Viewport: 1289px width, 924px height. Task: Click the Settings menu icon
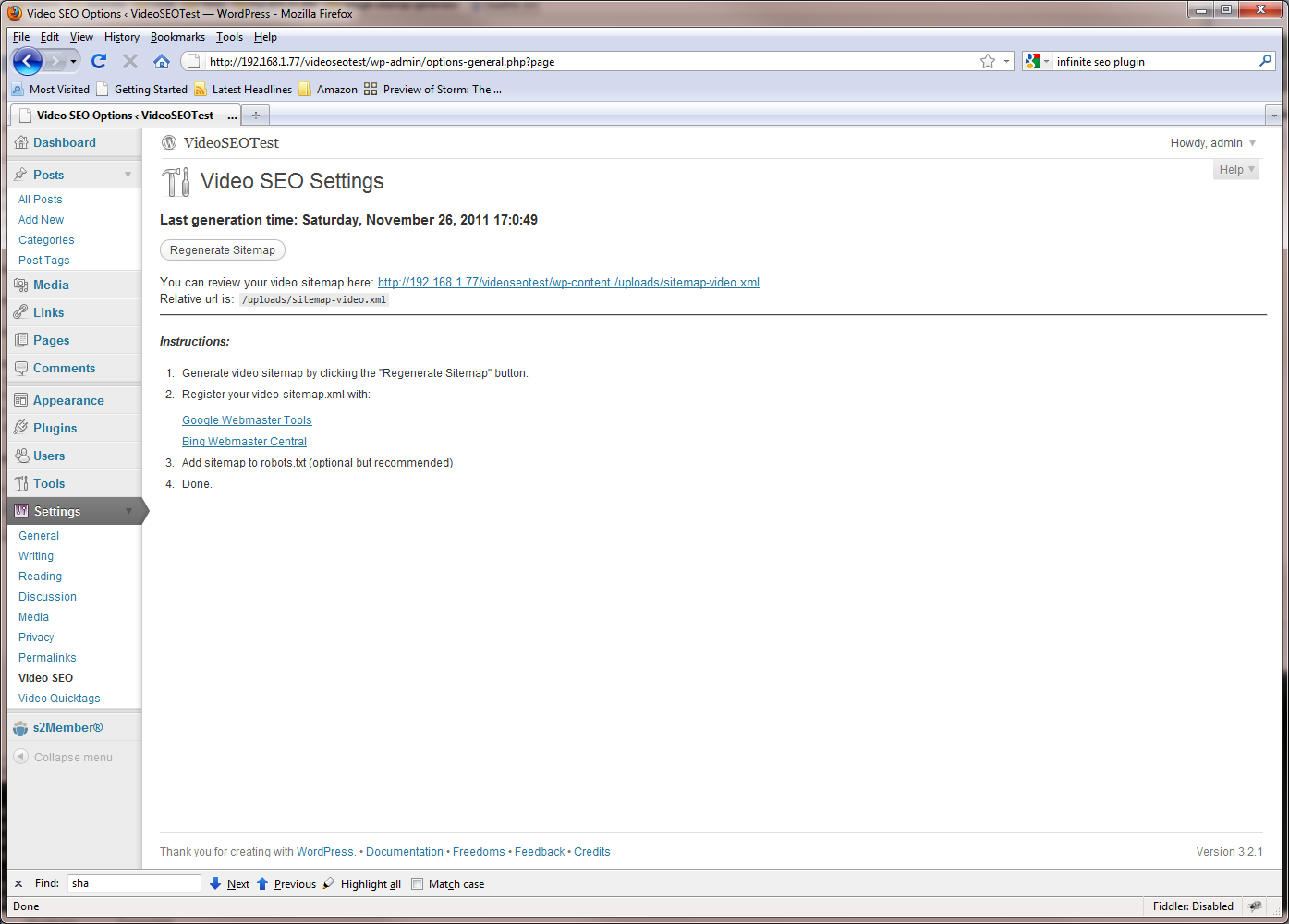click(x=21, y=511)
